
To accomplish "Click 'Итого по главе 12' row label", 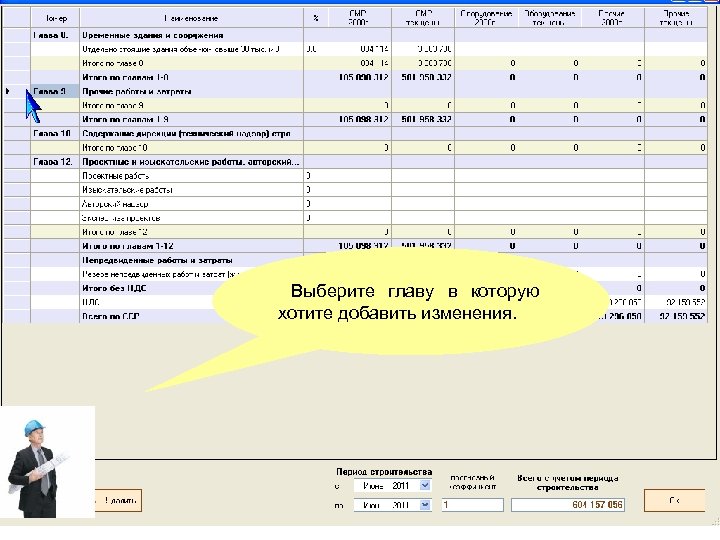I will coord(115,232).
